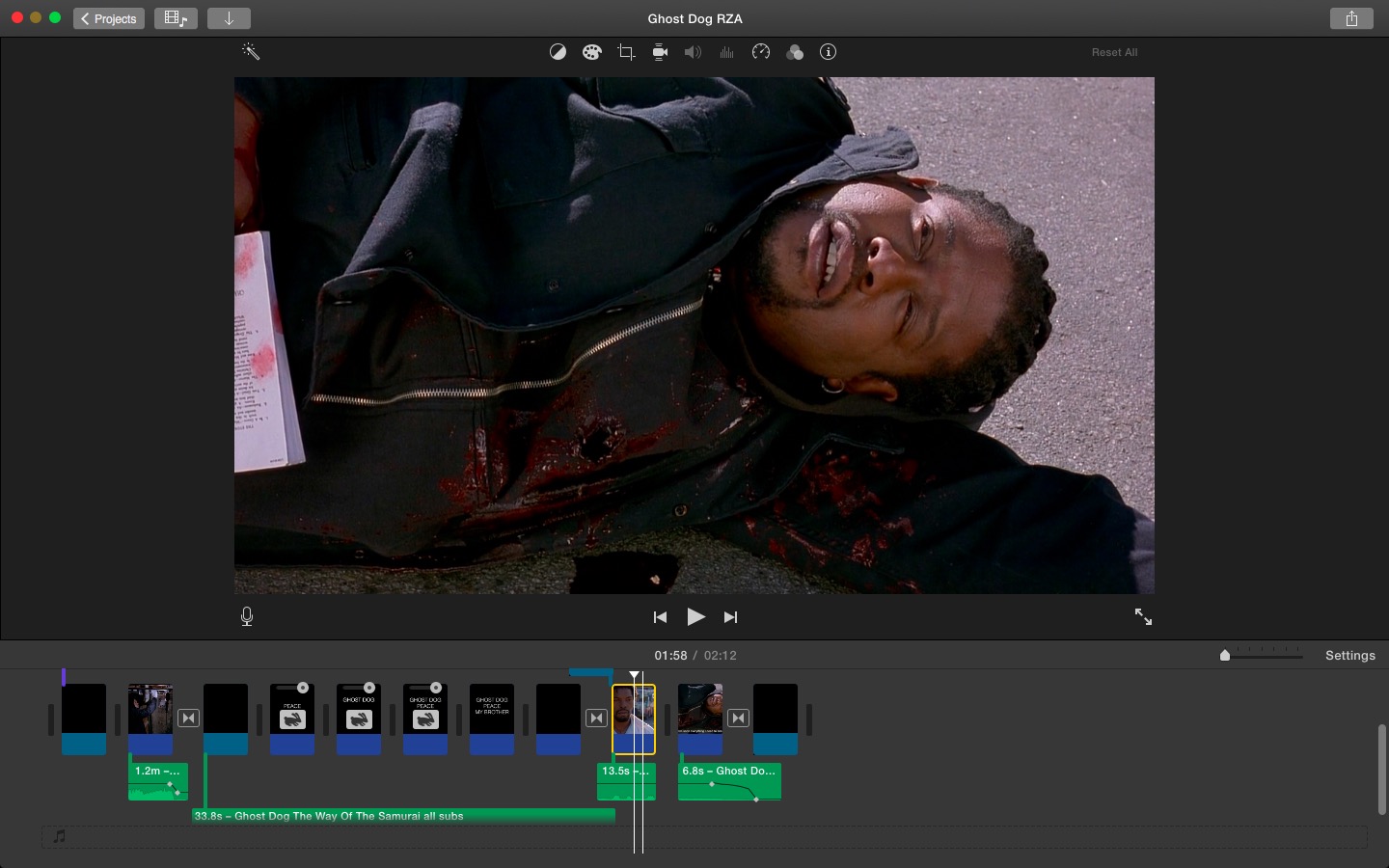Open the color balance tool
This screenshot has height=868, width=1389.
pyautogui.click(x=558, y=52)
